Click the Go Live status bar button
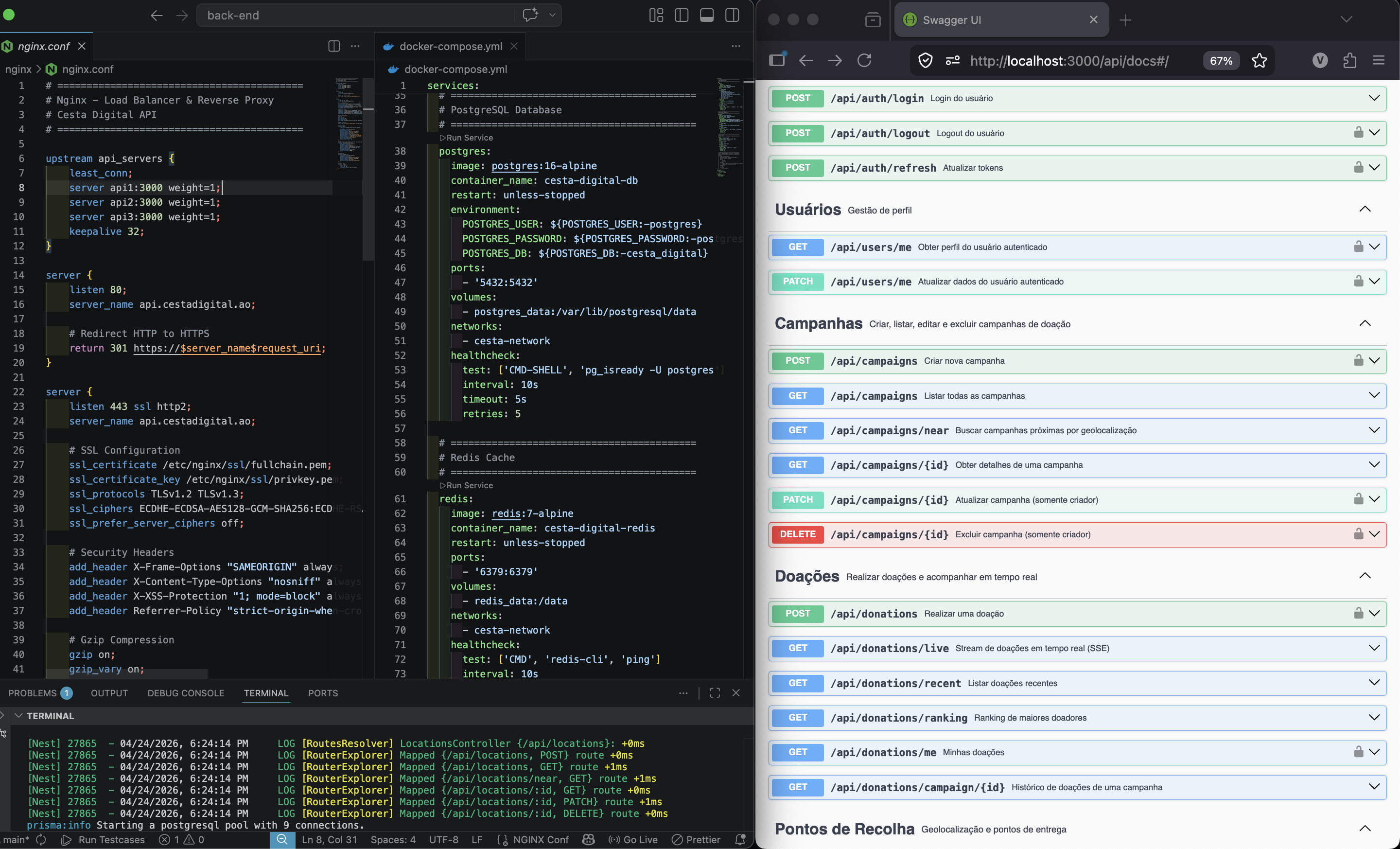This screenshot has height=849, width=1400. pyautogui.click(x=633, y=839)
